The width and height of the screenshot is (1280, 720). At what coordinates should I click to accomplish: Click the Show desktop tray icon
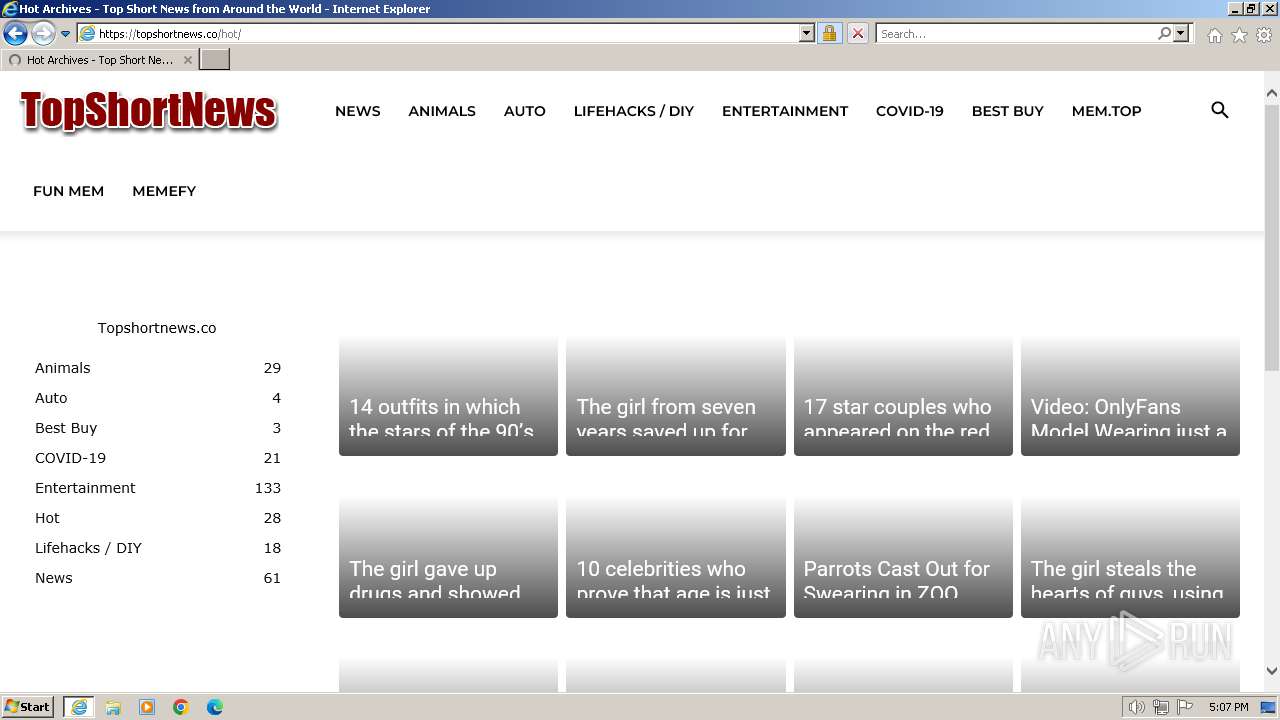coord(1269,707)
